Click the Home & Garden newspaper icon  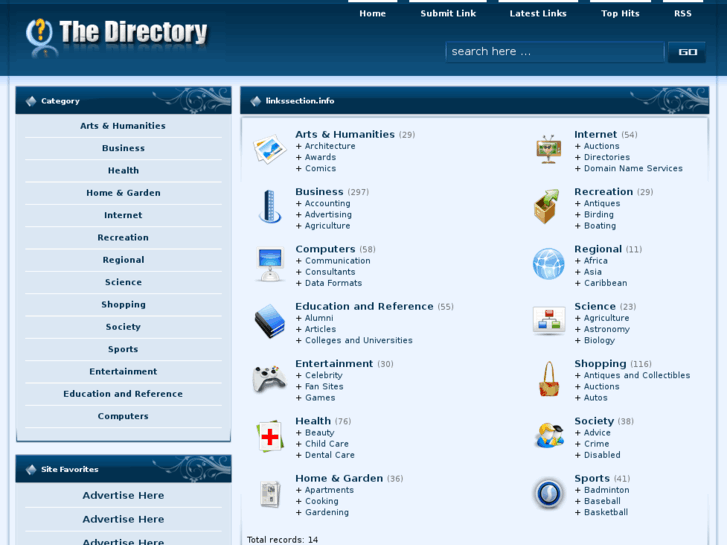[270, 494]
